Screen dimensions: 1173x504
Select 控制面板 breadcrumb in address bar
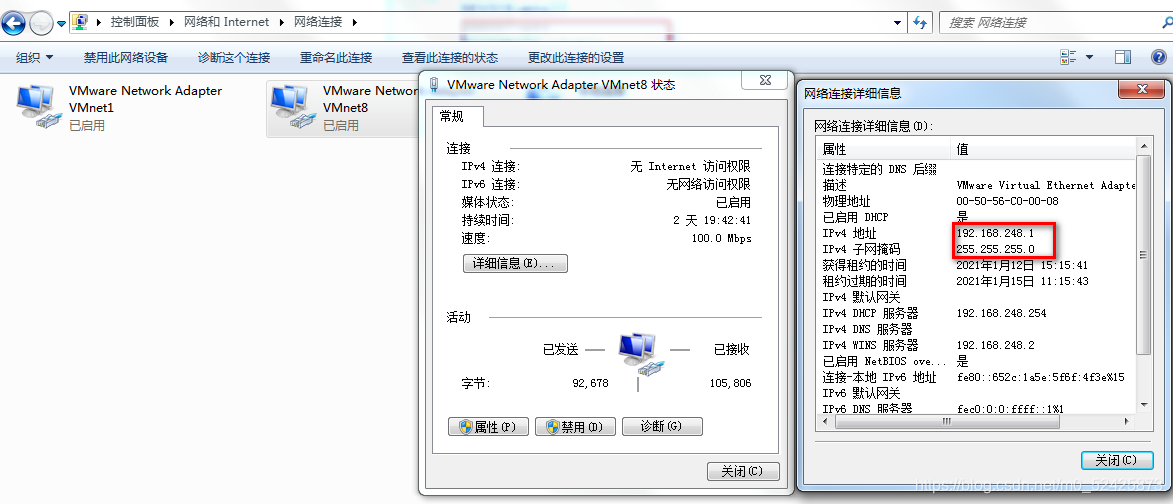135,22
